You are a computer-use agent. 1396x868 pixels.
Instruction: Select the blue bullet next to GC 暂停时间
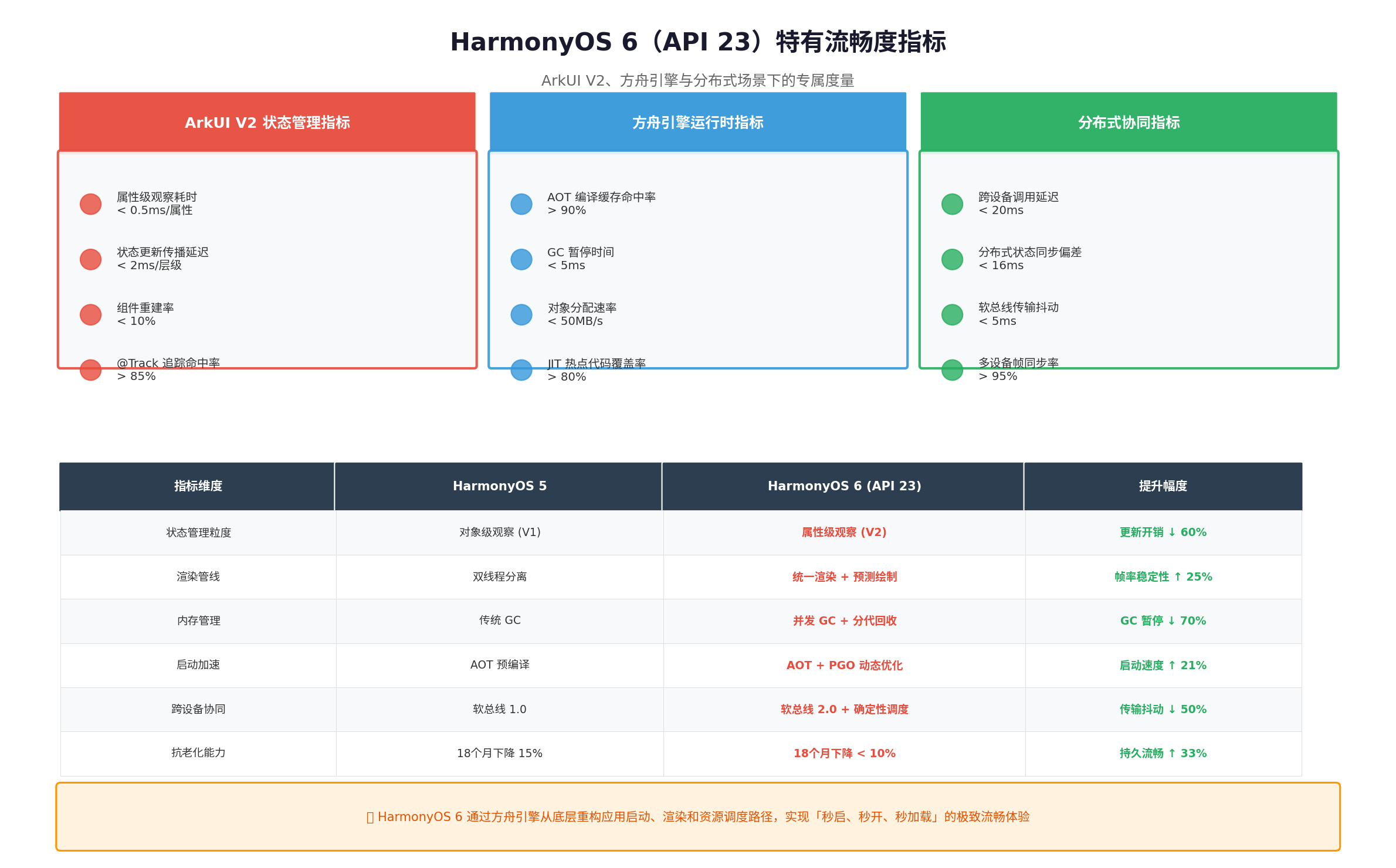(521, 259)
